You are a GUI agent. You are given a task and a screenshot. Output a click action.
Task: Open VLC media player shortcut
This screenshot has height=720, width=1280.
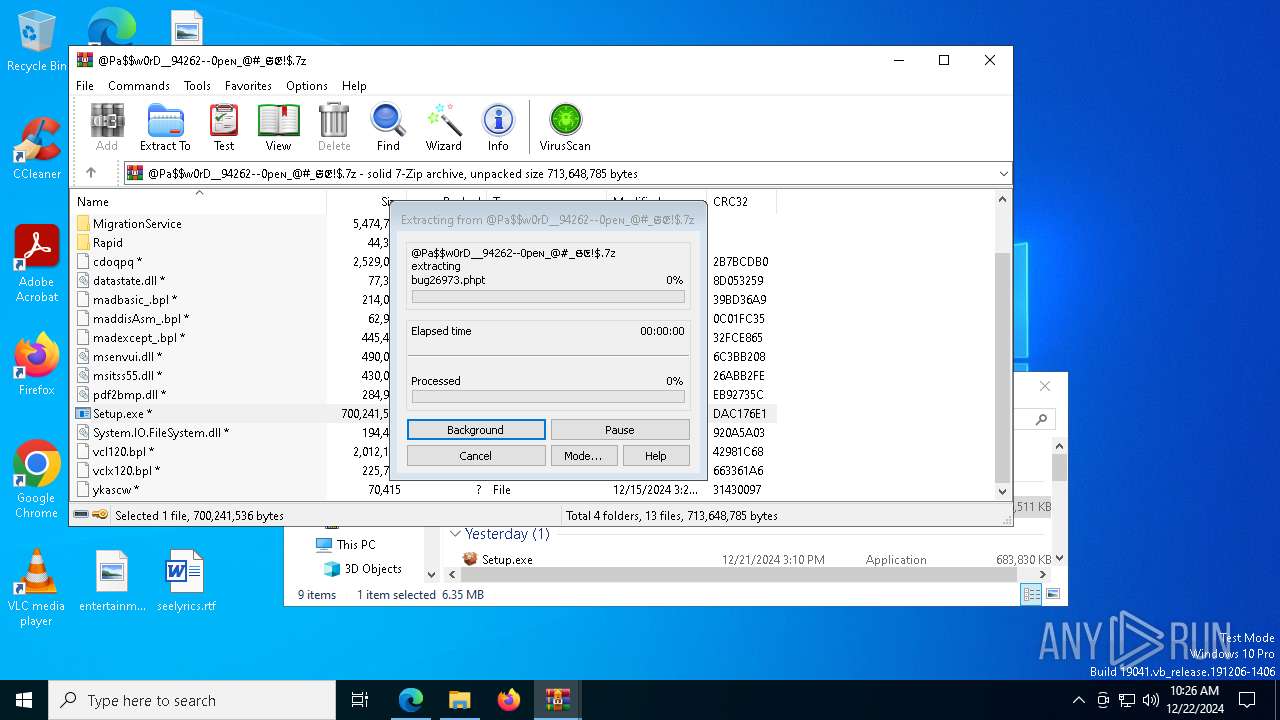coord(37,588)
